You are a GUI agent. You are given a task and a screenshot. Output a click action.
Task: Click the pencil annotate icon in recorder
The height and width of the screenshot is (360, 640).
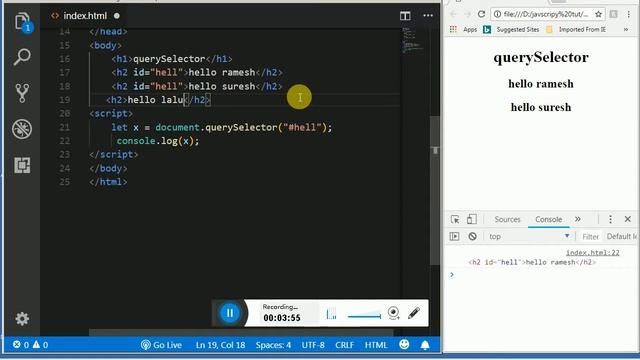(x=414, y=313)
